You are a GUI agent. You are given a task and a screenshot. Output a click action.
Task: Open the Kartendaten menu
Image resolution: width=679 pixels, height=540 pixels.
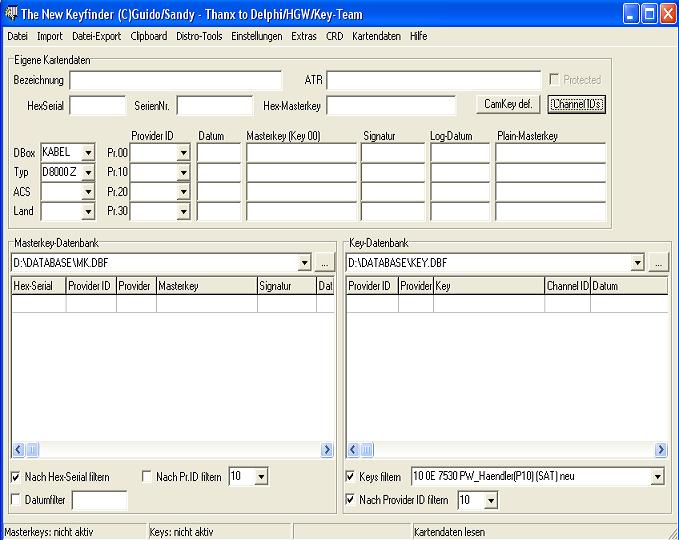pyautogui.click(x=376, y=36)
